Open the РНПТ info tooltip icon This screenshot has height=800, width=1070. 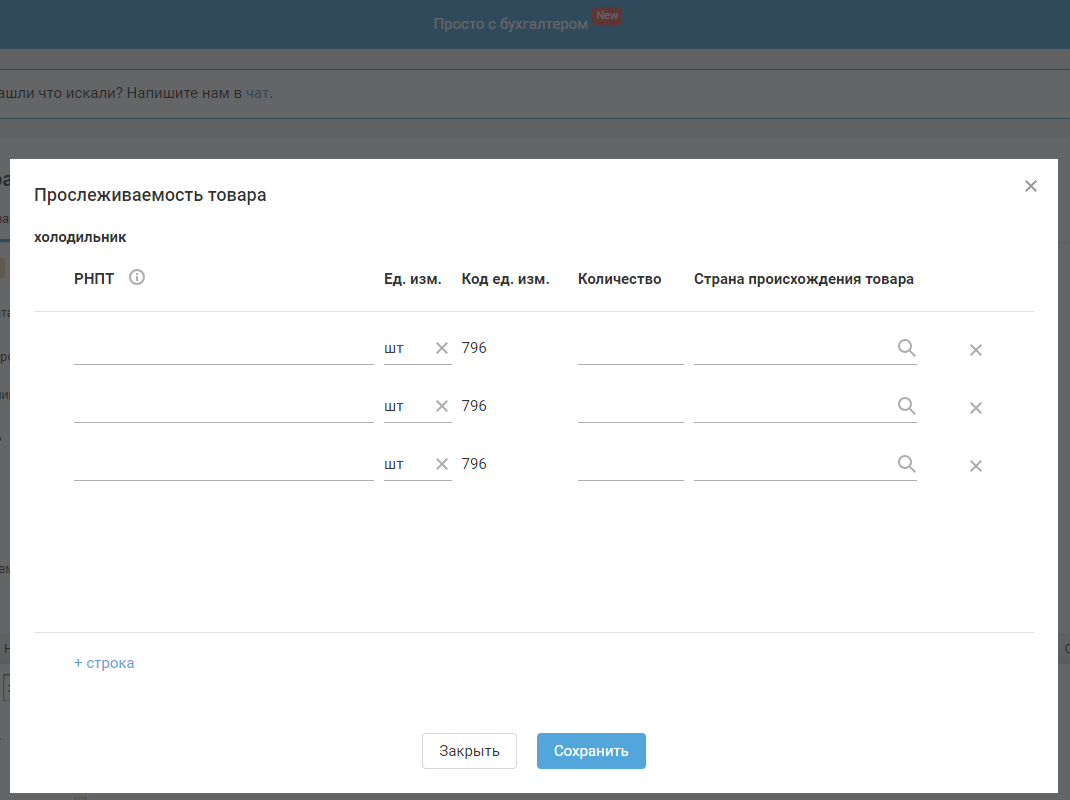[x=136, y=277]
